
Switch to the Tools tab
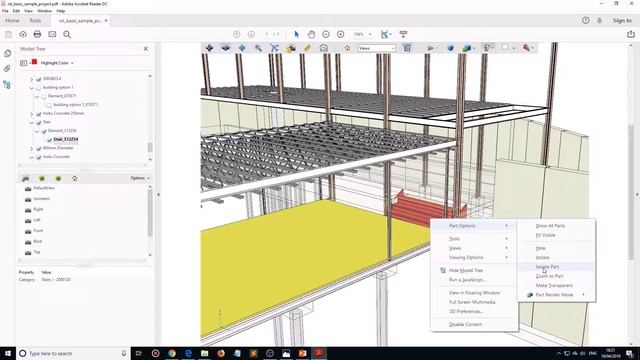click(x=35, y=20)
